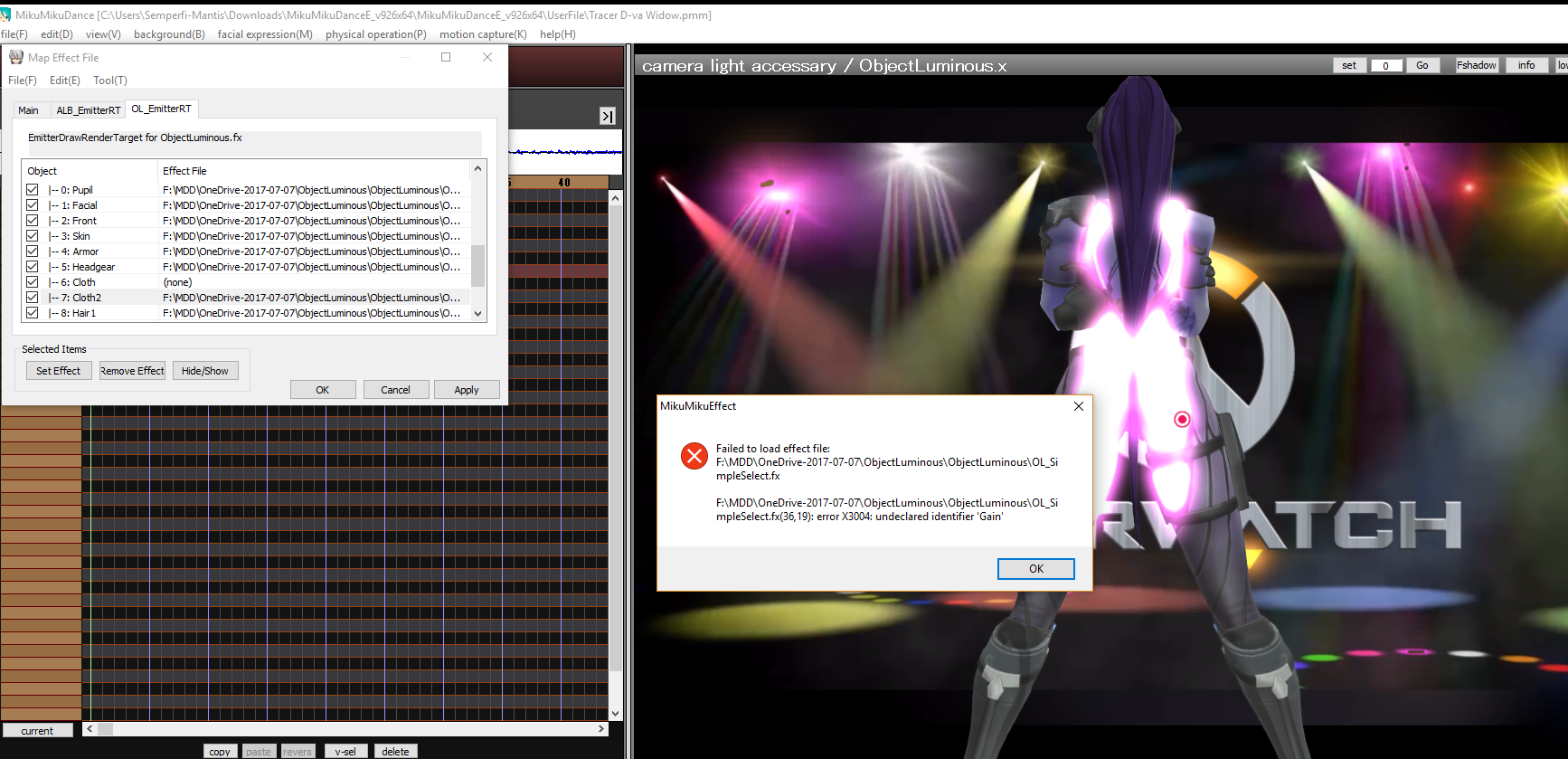Screen dimensions: 1568x759
Task: Open File(F) menu in Map Effect File window
Action: 23,81
